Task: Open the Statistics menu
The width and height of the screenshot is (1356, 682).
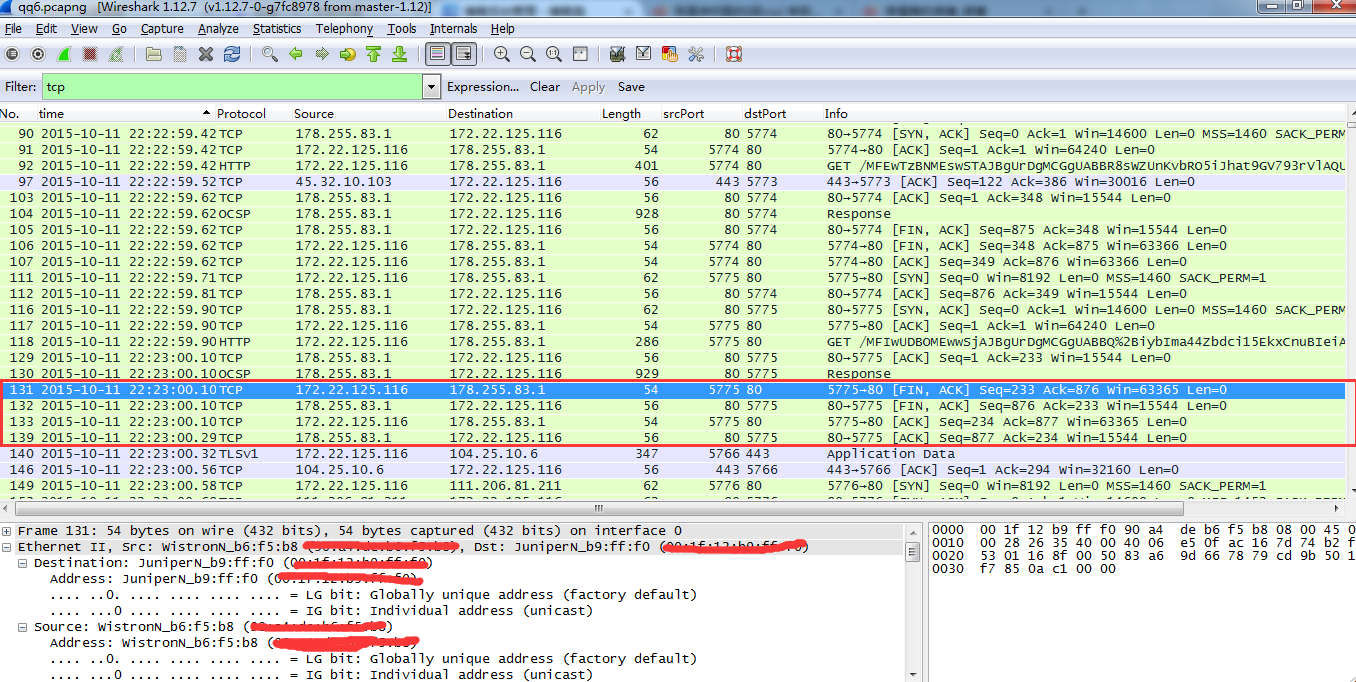Action: pos(277,29)
